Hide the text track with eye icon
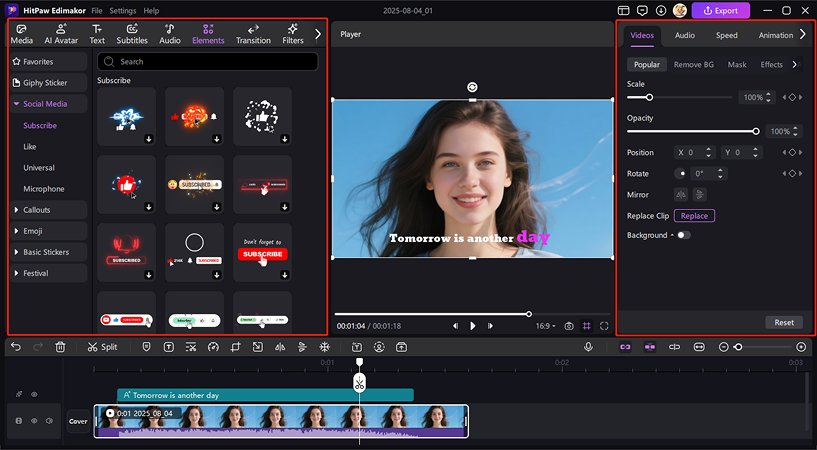The image size is (817, 450). [34, 395]
